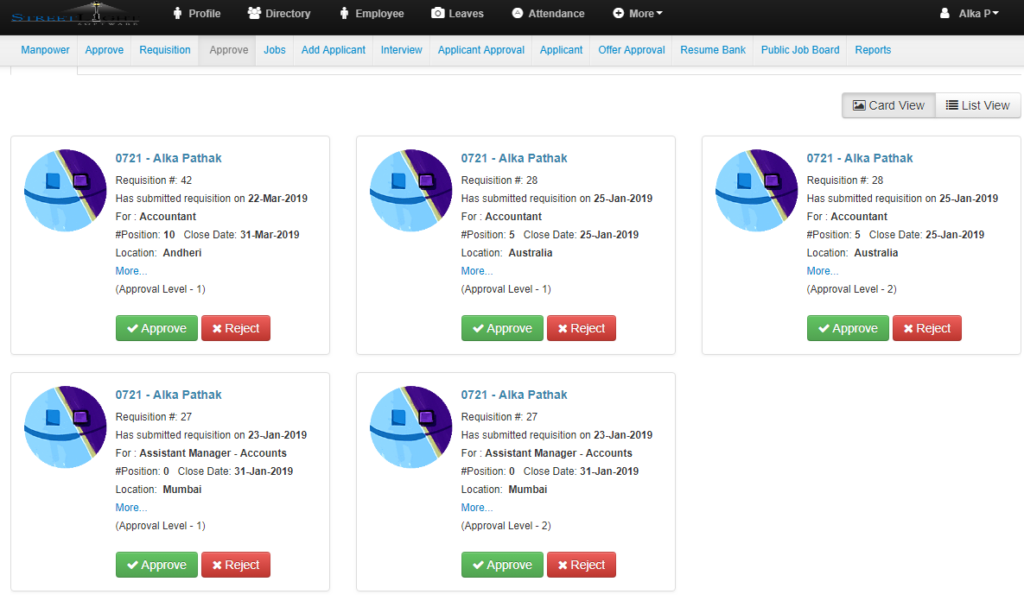Click the Street Software logo
The height and width of the screenshot is (607, 1024).
(75, 16)
